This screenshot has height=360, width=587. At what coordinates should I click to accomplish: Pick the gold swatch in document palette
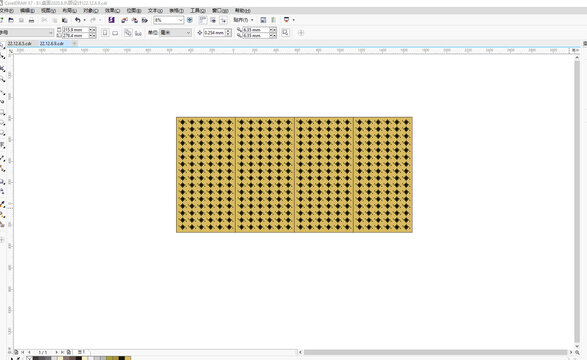pyautogui.click(x=128, y=358)
